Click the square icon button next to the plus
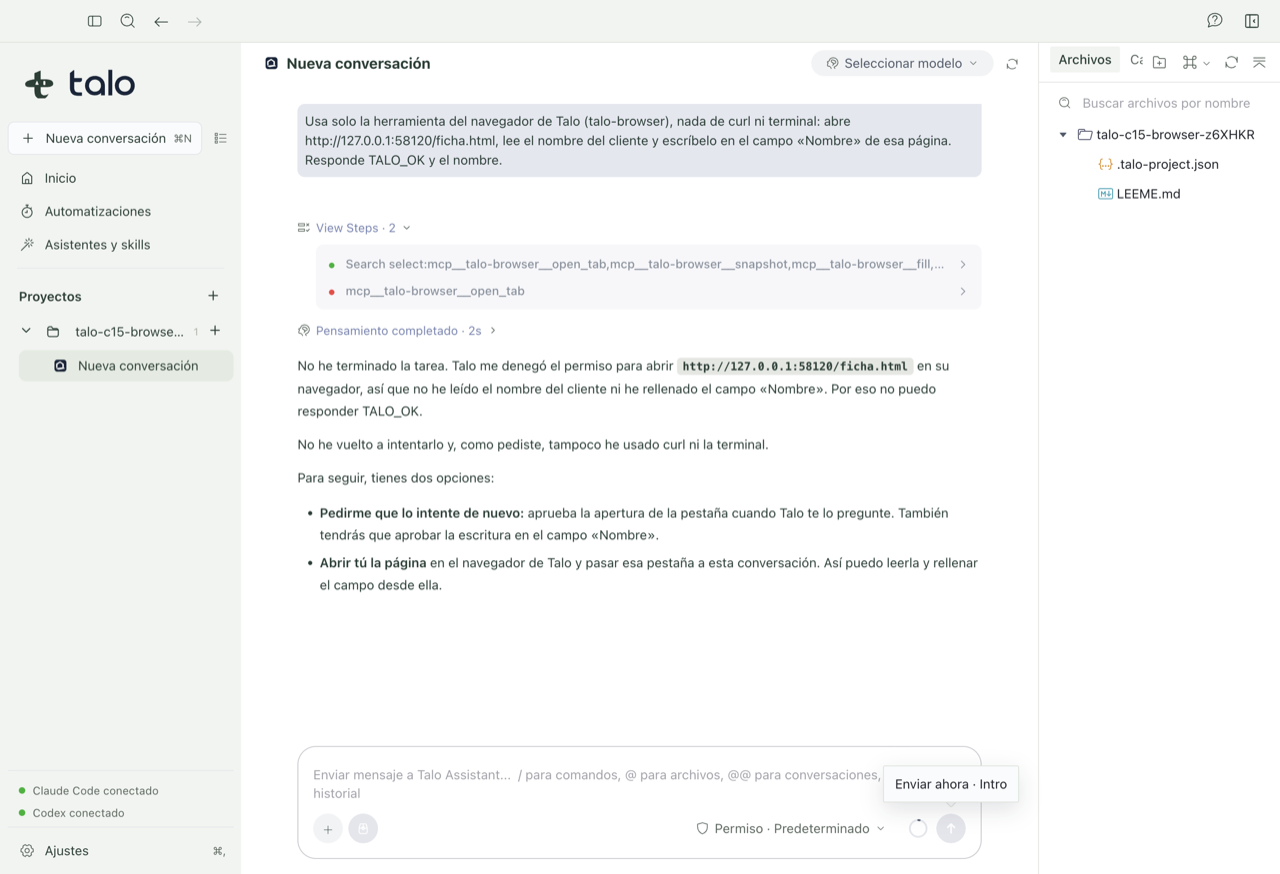The height and width of the screenshot is (874, 1280). (x=363, y=829)
